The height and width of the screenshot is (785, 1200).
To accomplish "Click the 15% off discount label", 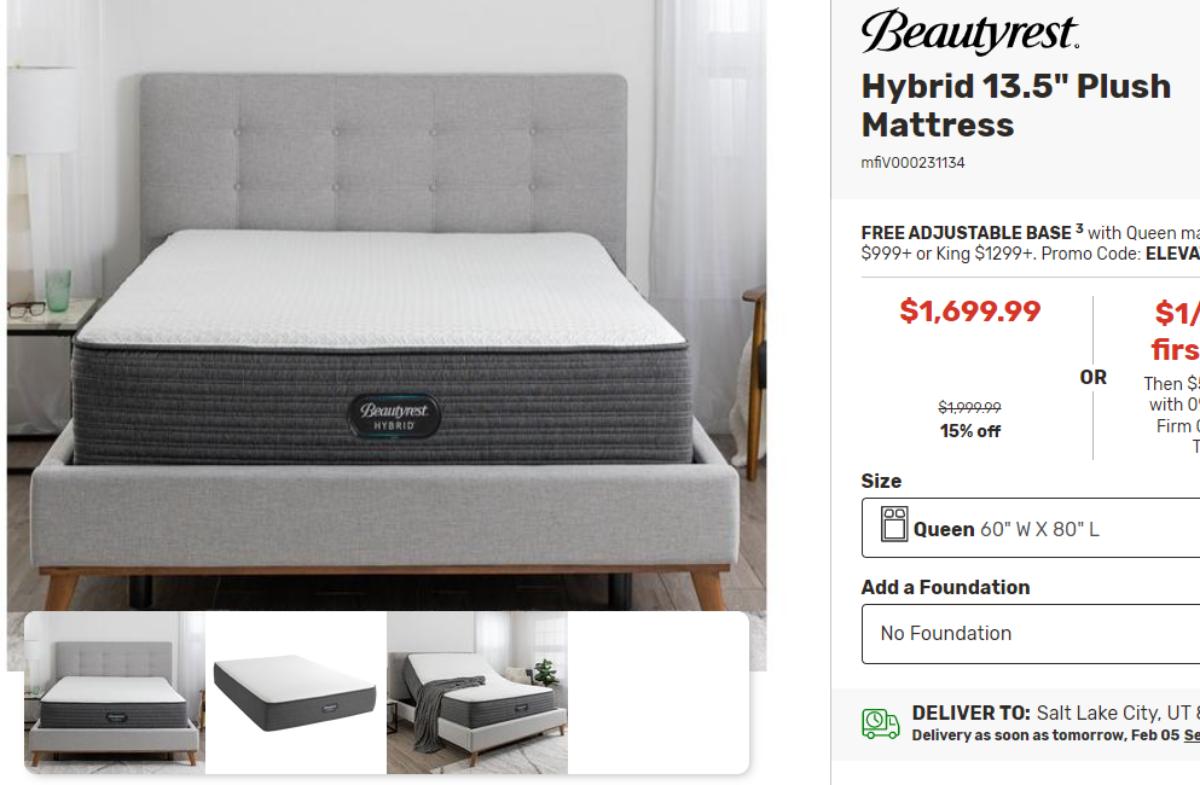I will (x=970, y=432).
